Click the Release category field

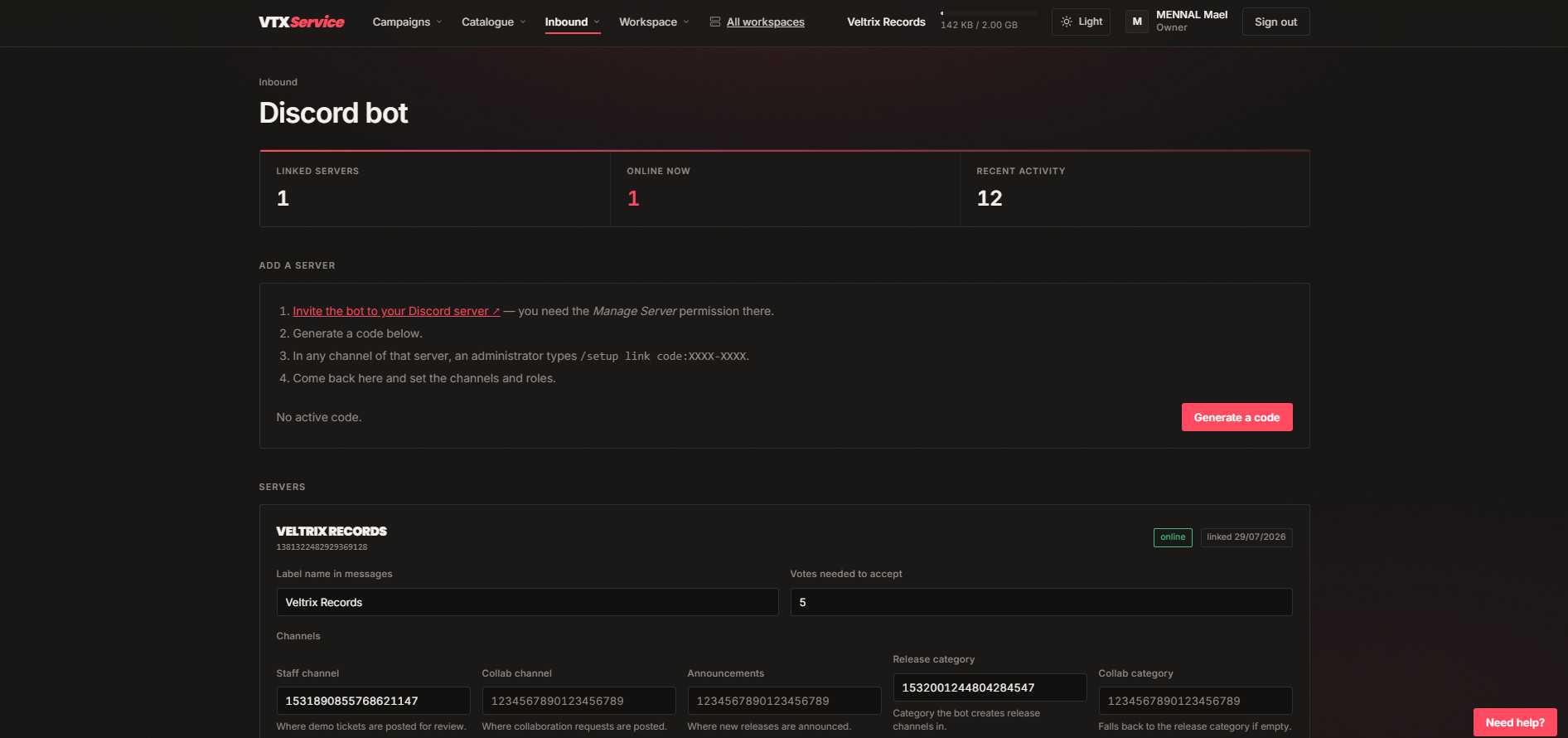[x=990, y=687]
